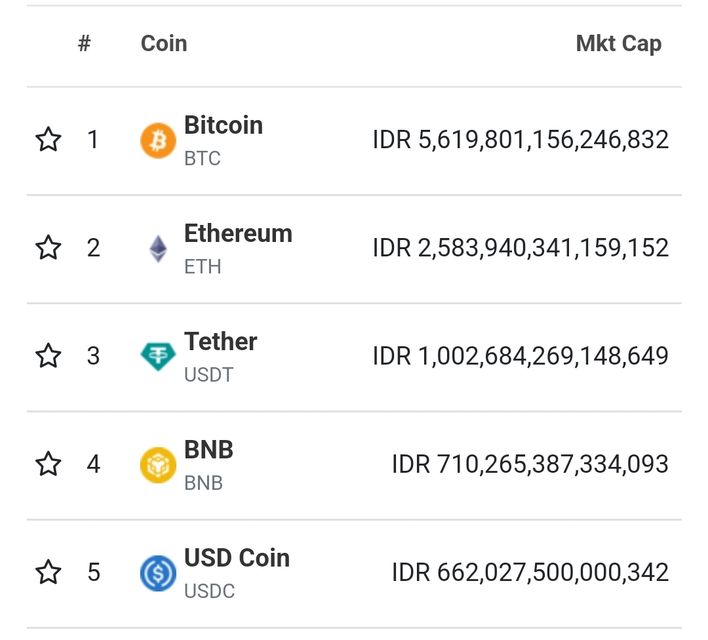
Task: Open the Ethereum coin page link
Action: [238, 234]
